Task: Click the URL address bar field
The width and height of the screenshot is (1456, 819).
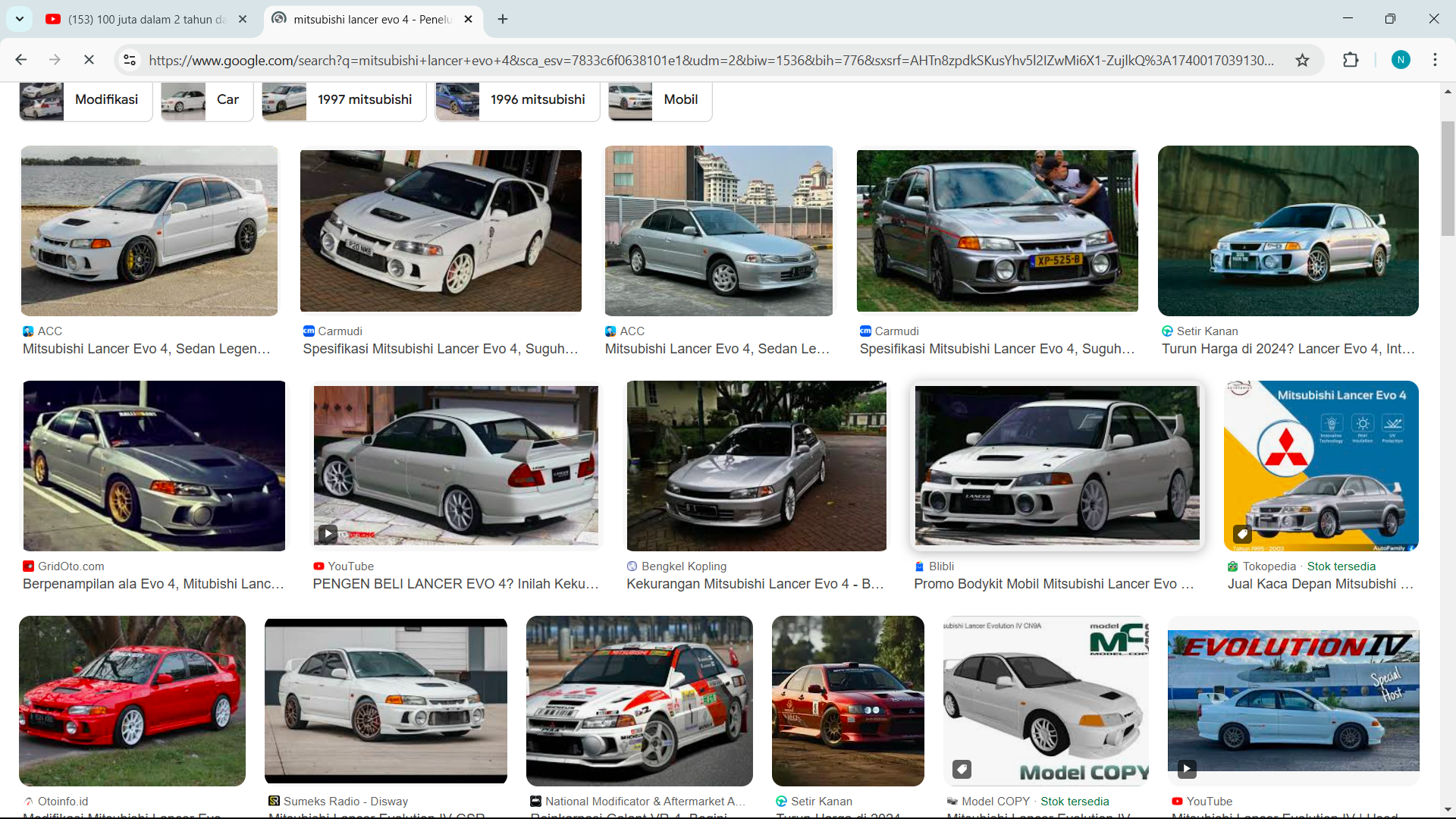Action: 711,60
